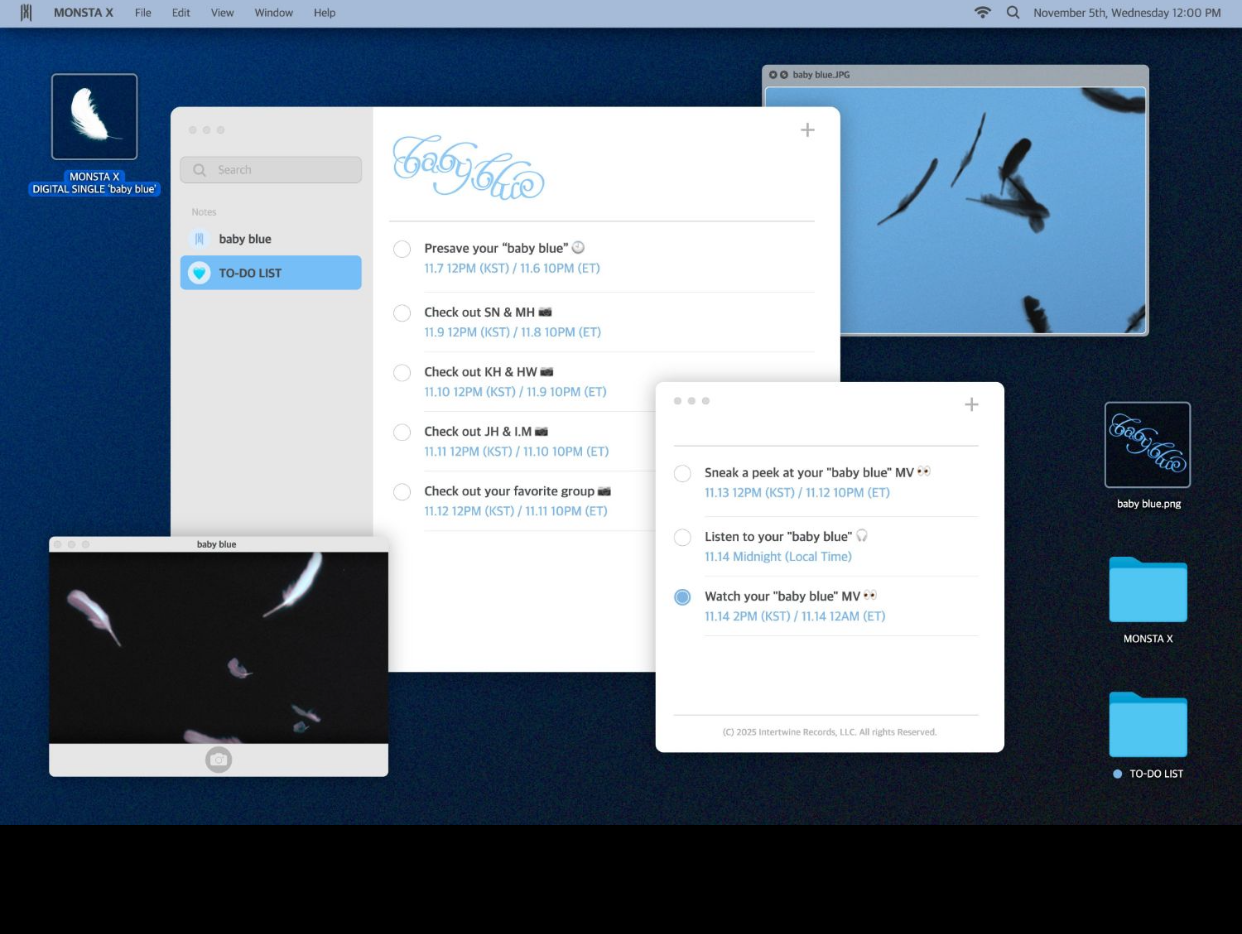Add new note with plus in main window
Image resolution: width=1242 pixels, height=934 pixels.
807,130
